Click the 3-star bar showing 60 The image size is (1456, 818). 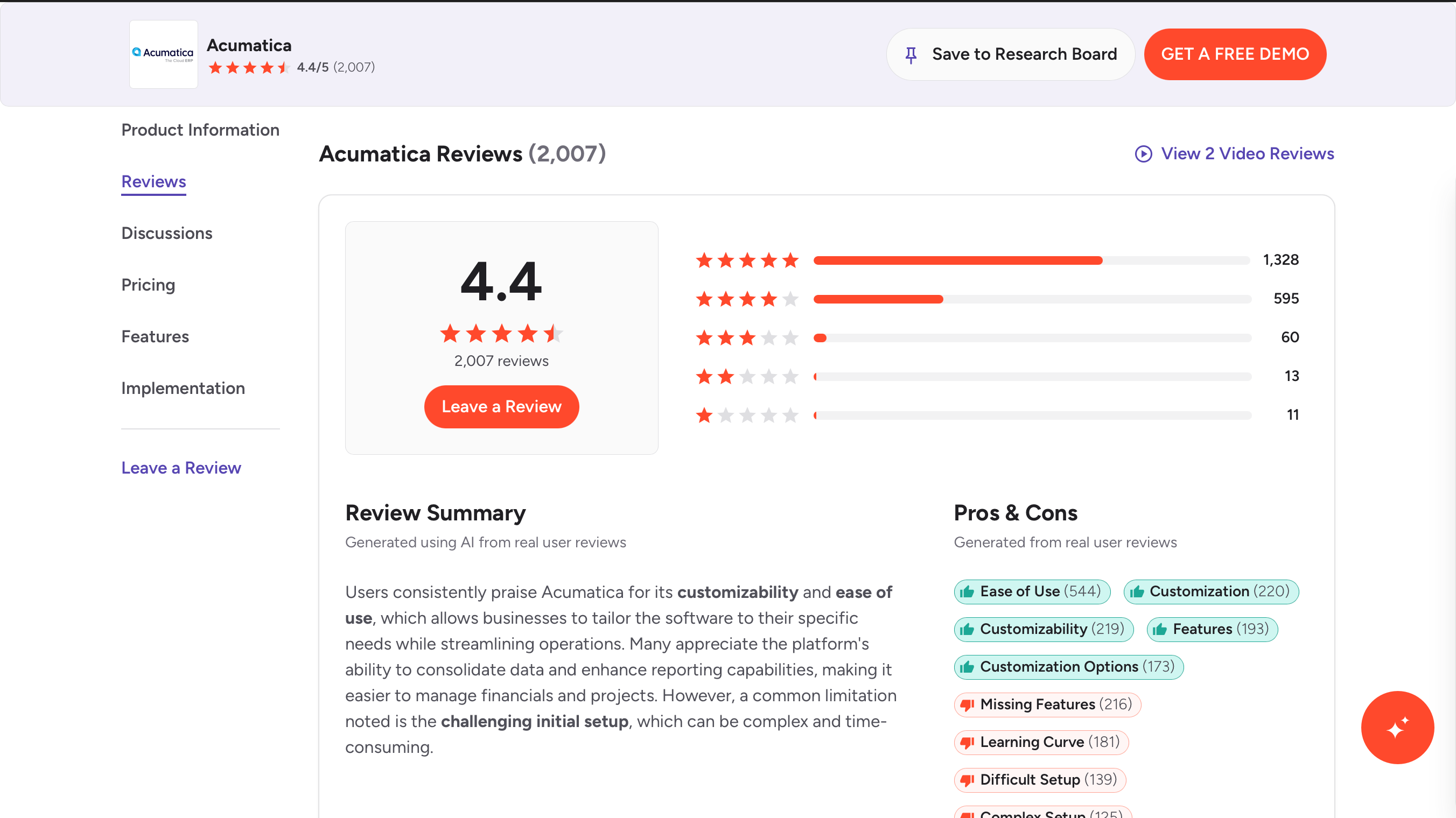(1032, 338)
